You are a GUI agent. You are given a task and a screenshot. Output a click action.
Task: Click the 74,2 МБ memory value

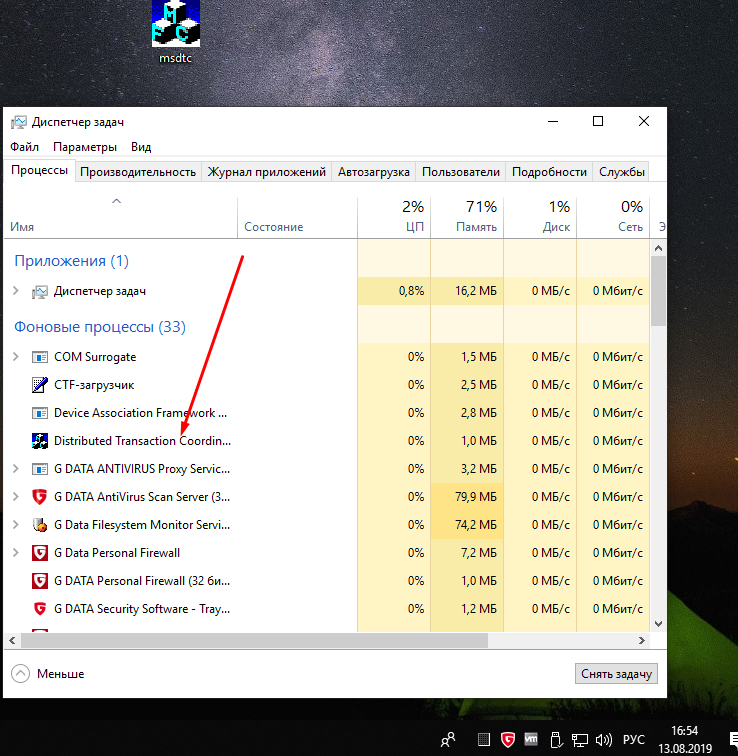click(x=475, y=525)
